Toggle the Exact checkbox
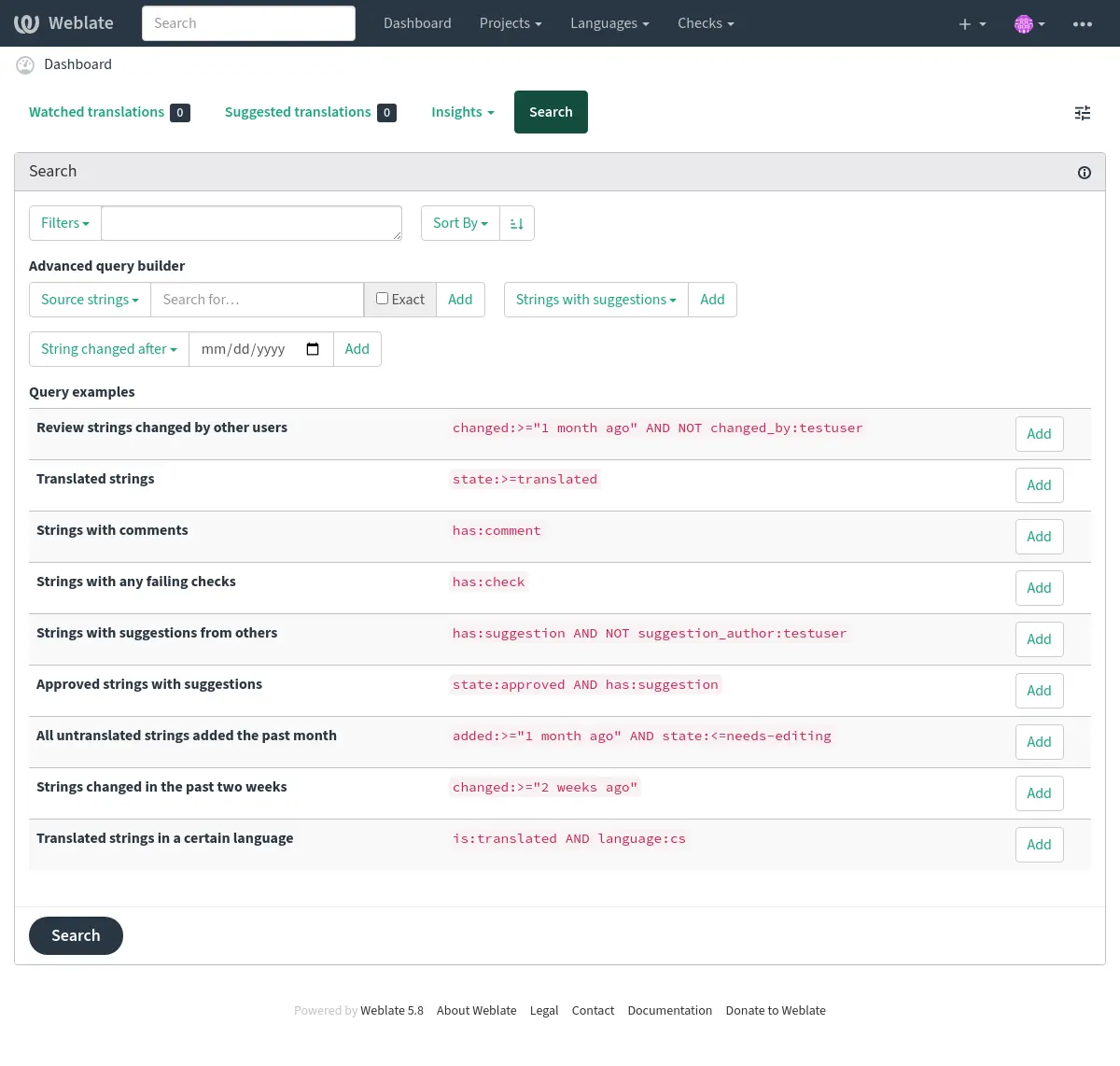The width and height of the screenshot is (1120, 1066). click(382, 299)
